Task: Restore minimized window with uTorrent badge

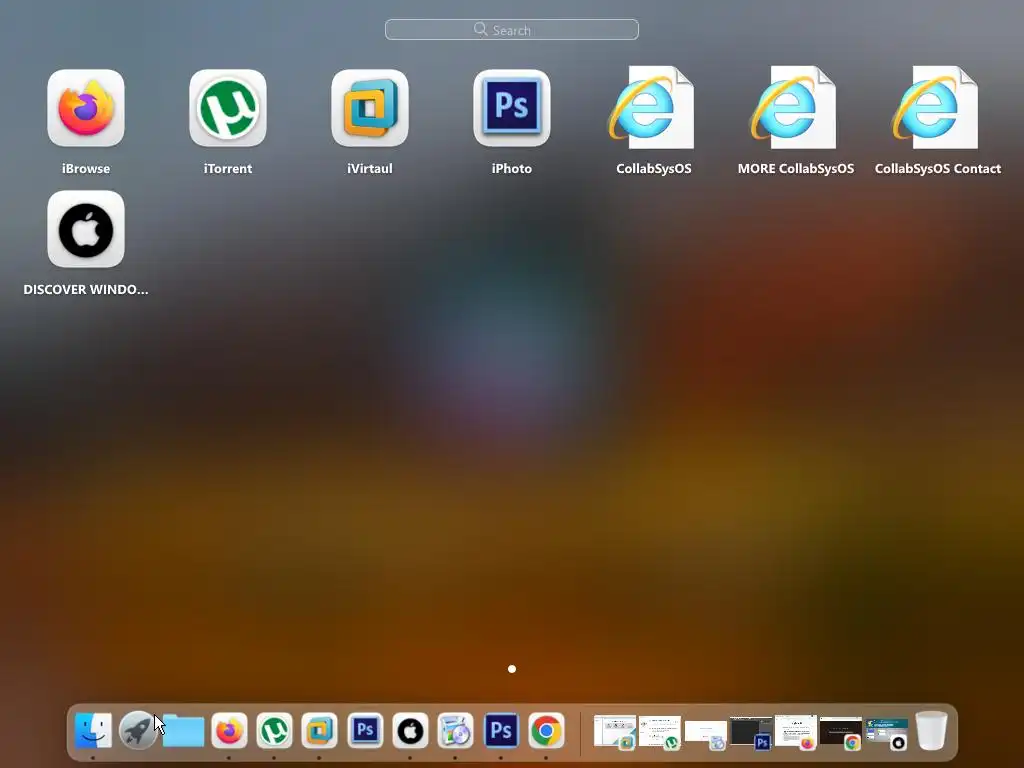Action: click(660, 731)
